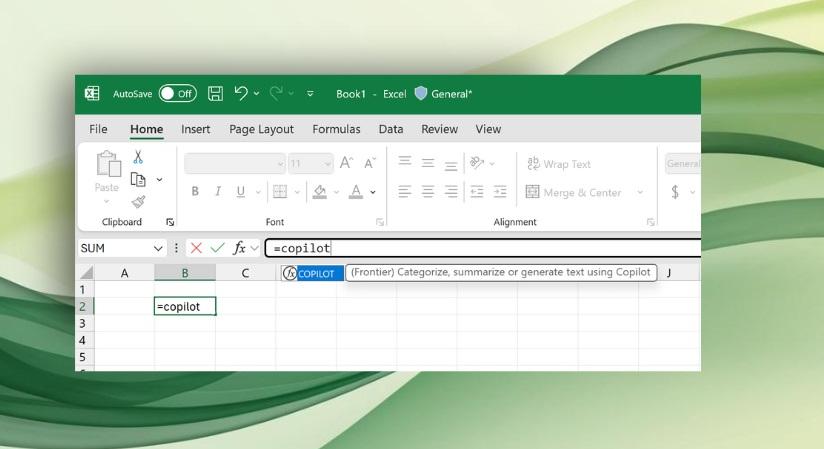
Task: Align text right
Action: click(x=451, y=191)
